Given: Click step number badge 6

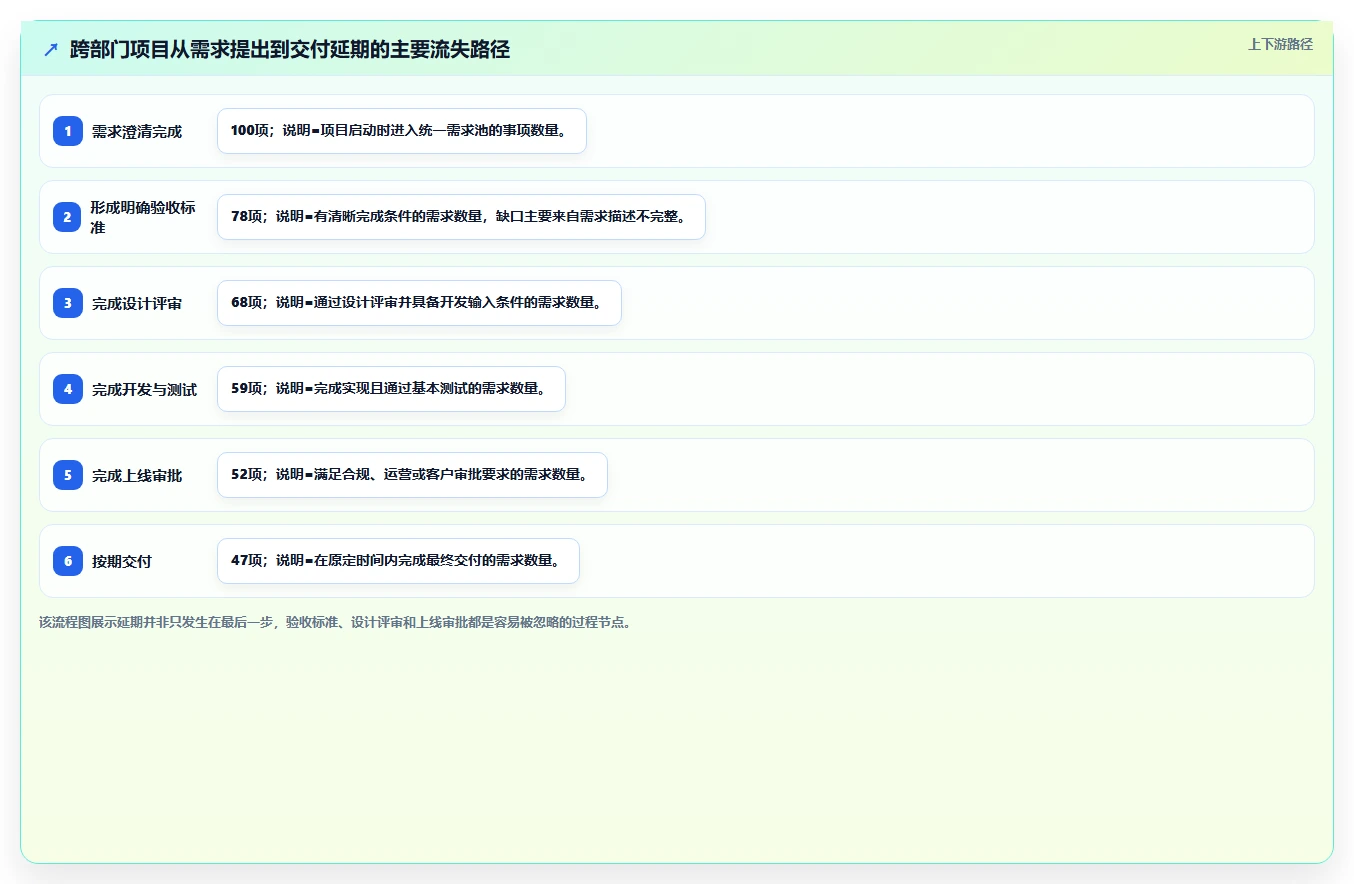Looking at the screenshot, I should click(x=68, y=561).
